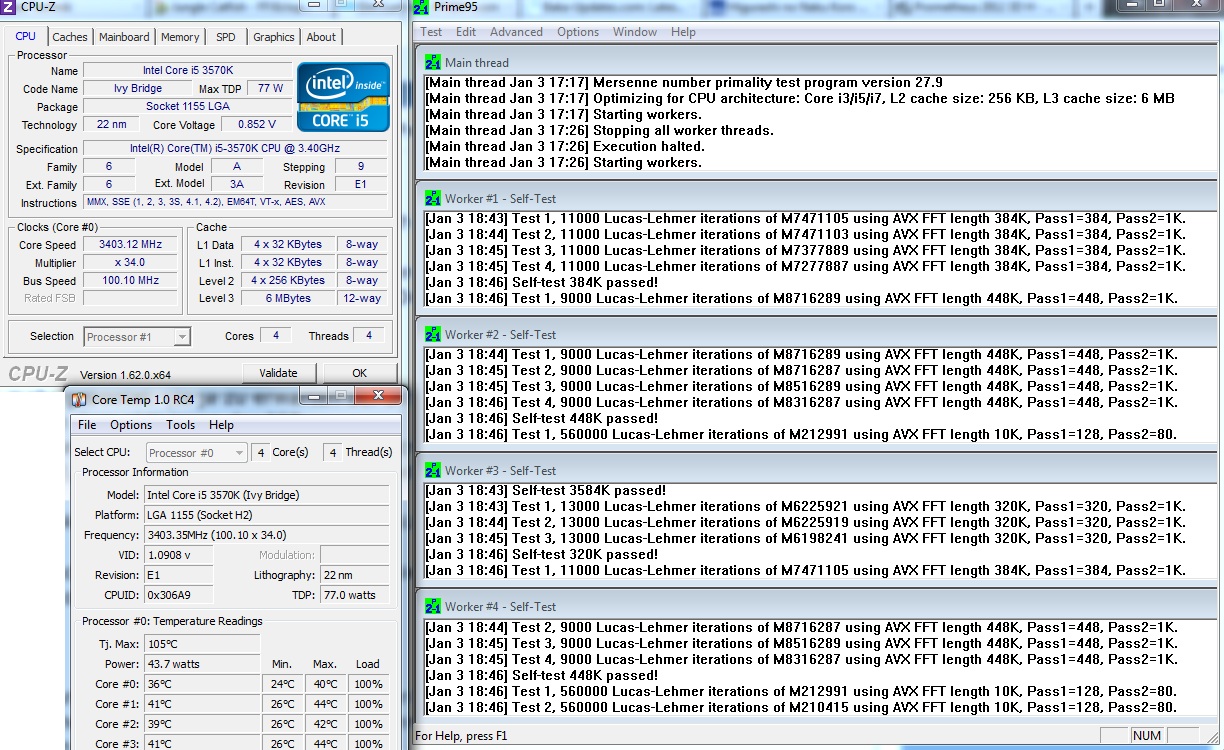Screen dimensions: 1224x750
Task: Switch to the CPU tab in CPU-Z
Action: click(25, 37)
